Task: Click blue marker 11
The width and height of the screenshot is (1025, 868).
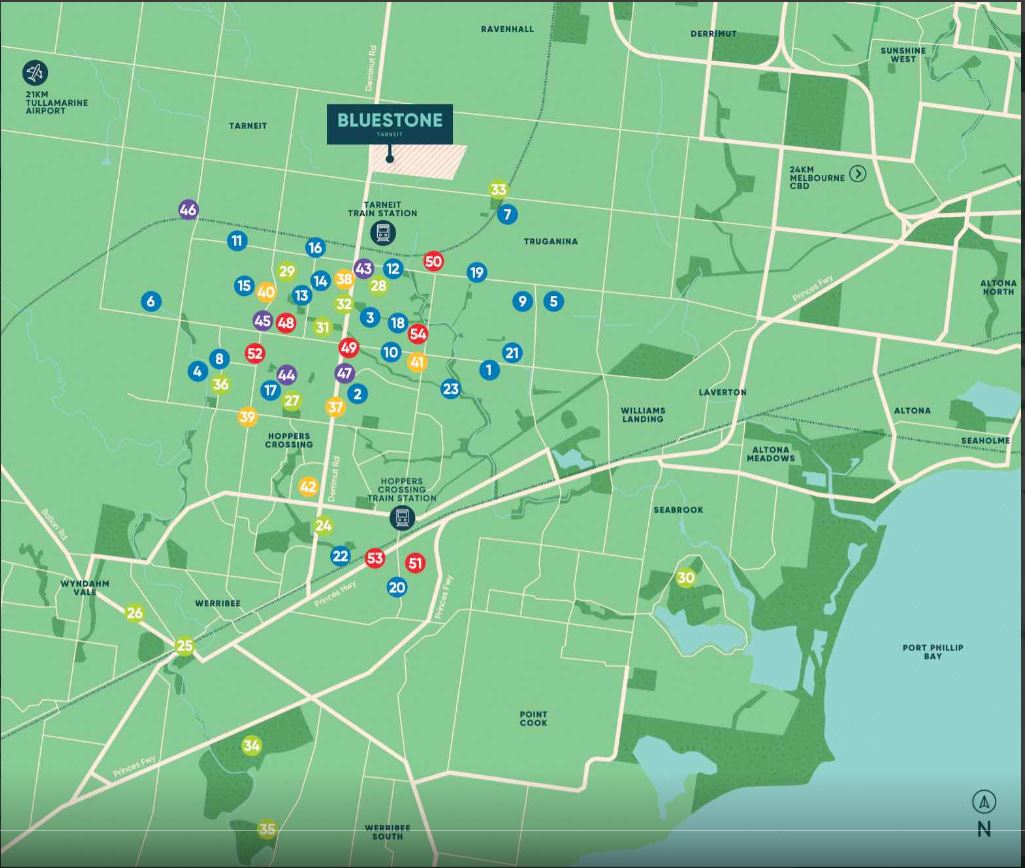Action: tap(237, 241)
